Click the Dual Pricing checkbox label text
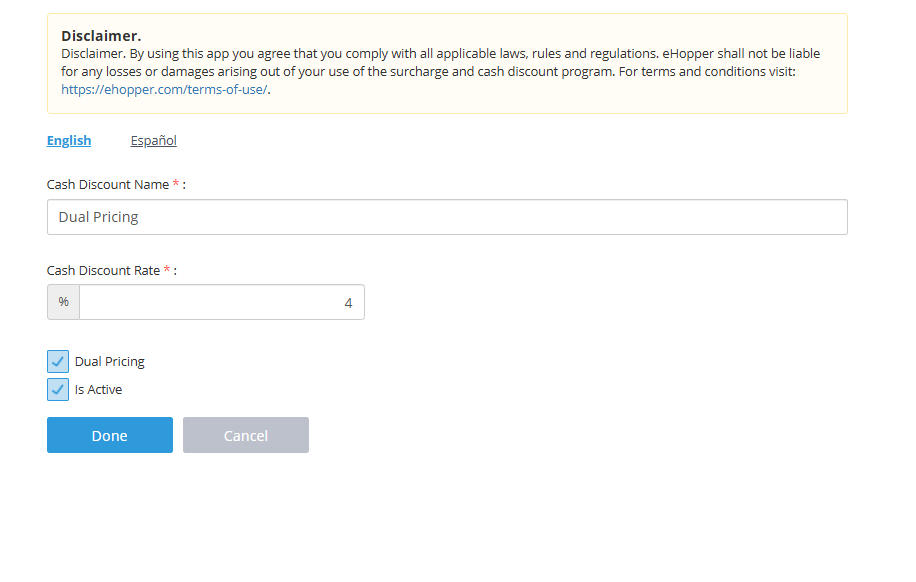Viewport: 916px width, 582px height. pyautogui.click(x=110, y=362)
